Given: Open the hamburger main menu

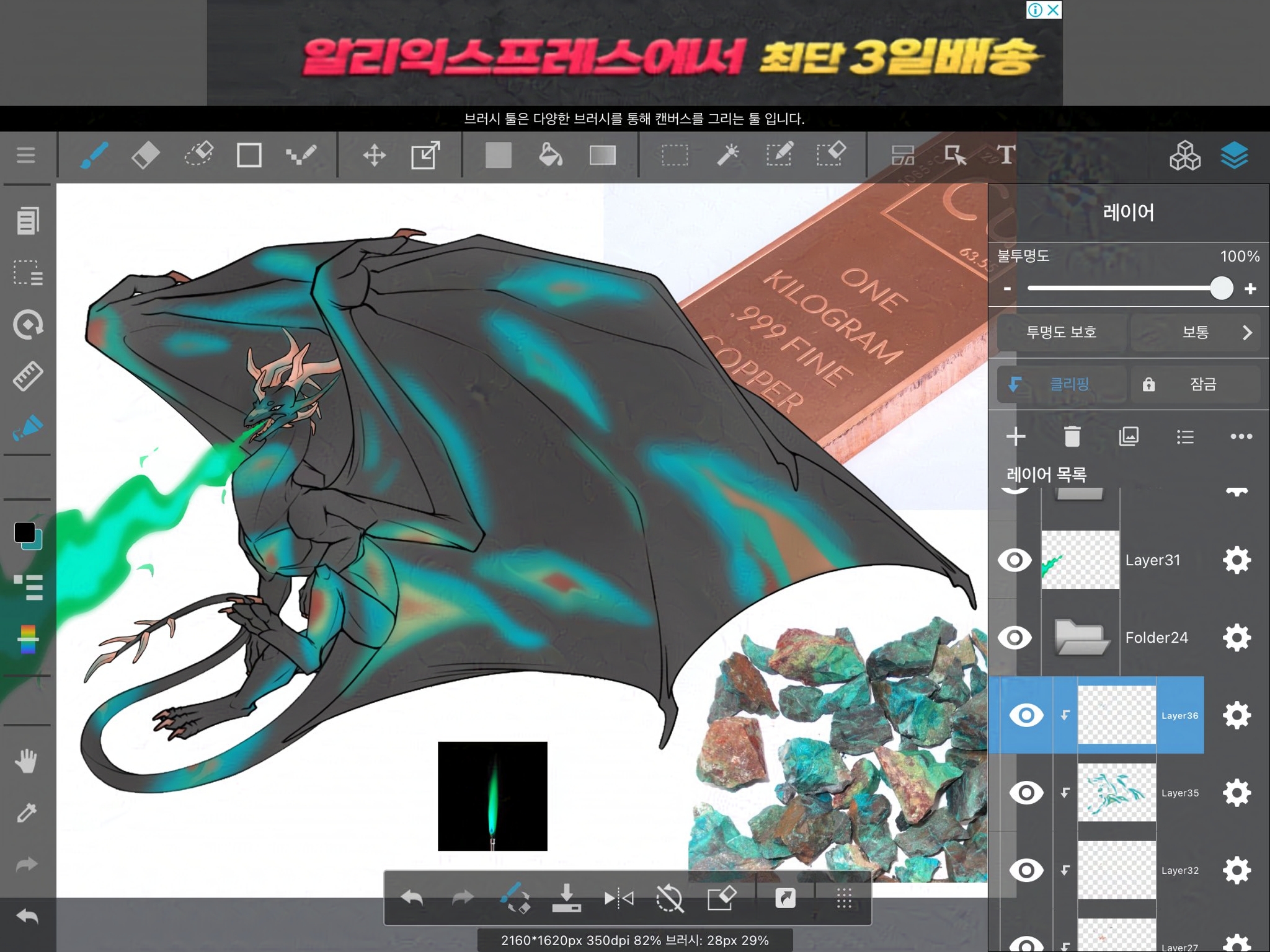Looking at the screenshot, I should pos(26,155).
